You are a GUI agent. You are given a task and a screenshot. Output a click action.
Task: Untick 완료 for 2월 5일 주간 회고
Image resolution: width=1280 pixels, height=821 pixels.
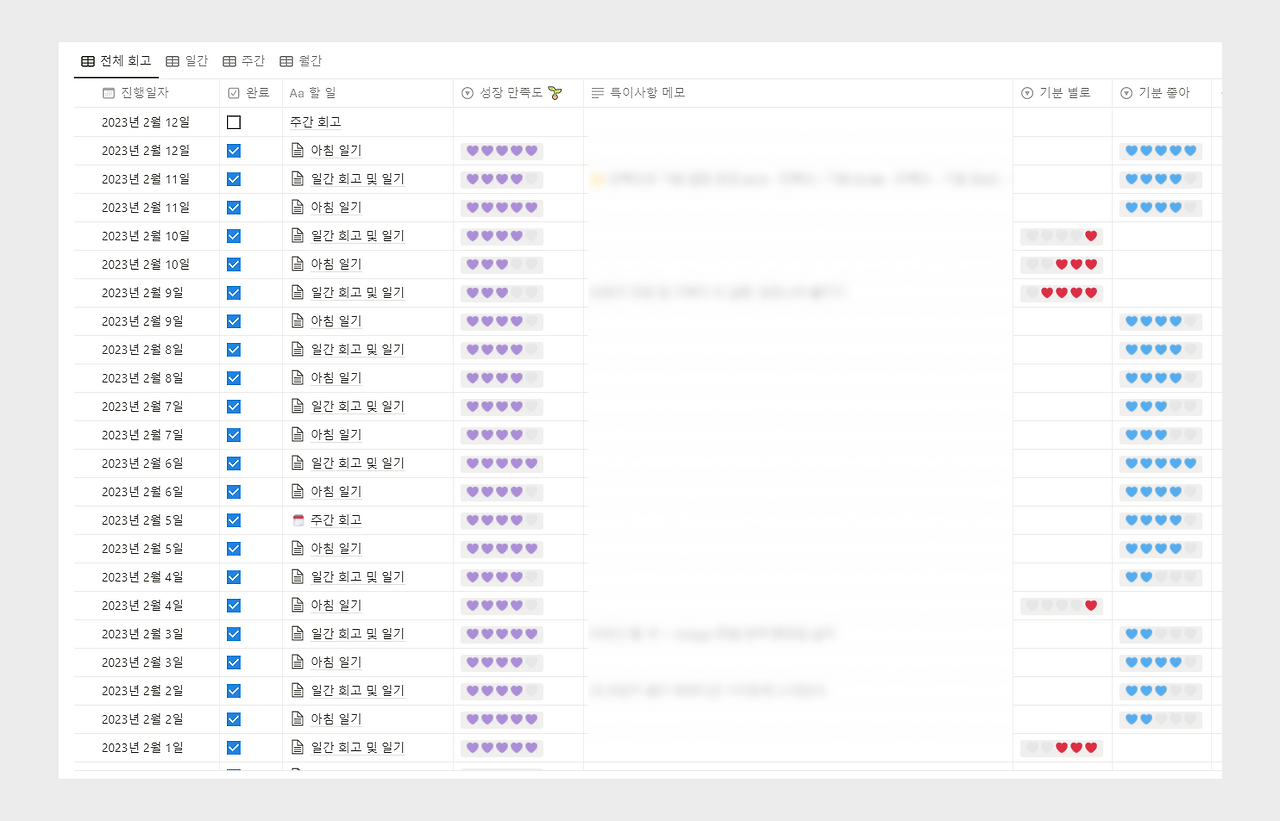234,520
